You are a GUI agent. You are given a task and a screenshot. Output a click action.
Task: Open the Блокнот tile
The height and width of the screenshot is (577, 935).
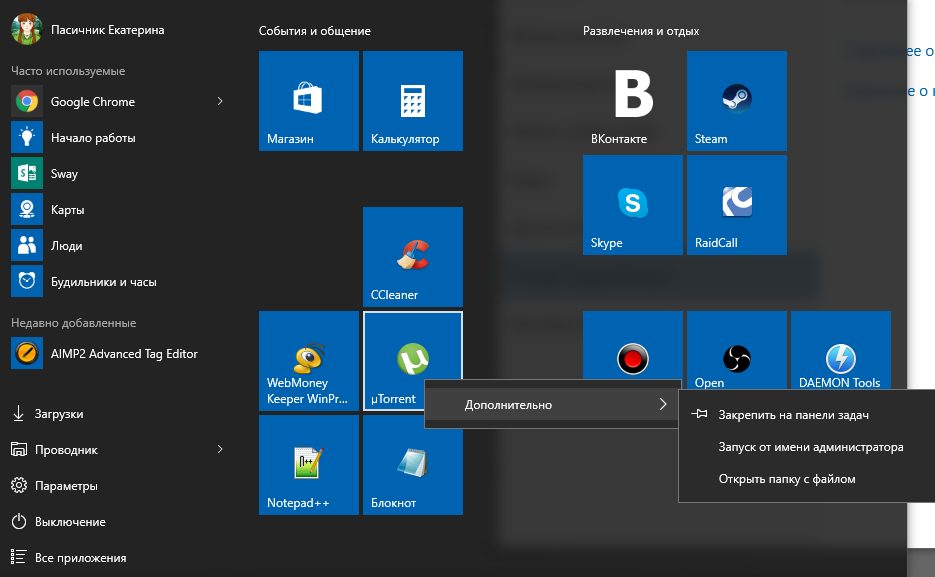413,465
